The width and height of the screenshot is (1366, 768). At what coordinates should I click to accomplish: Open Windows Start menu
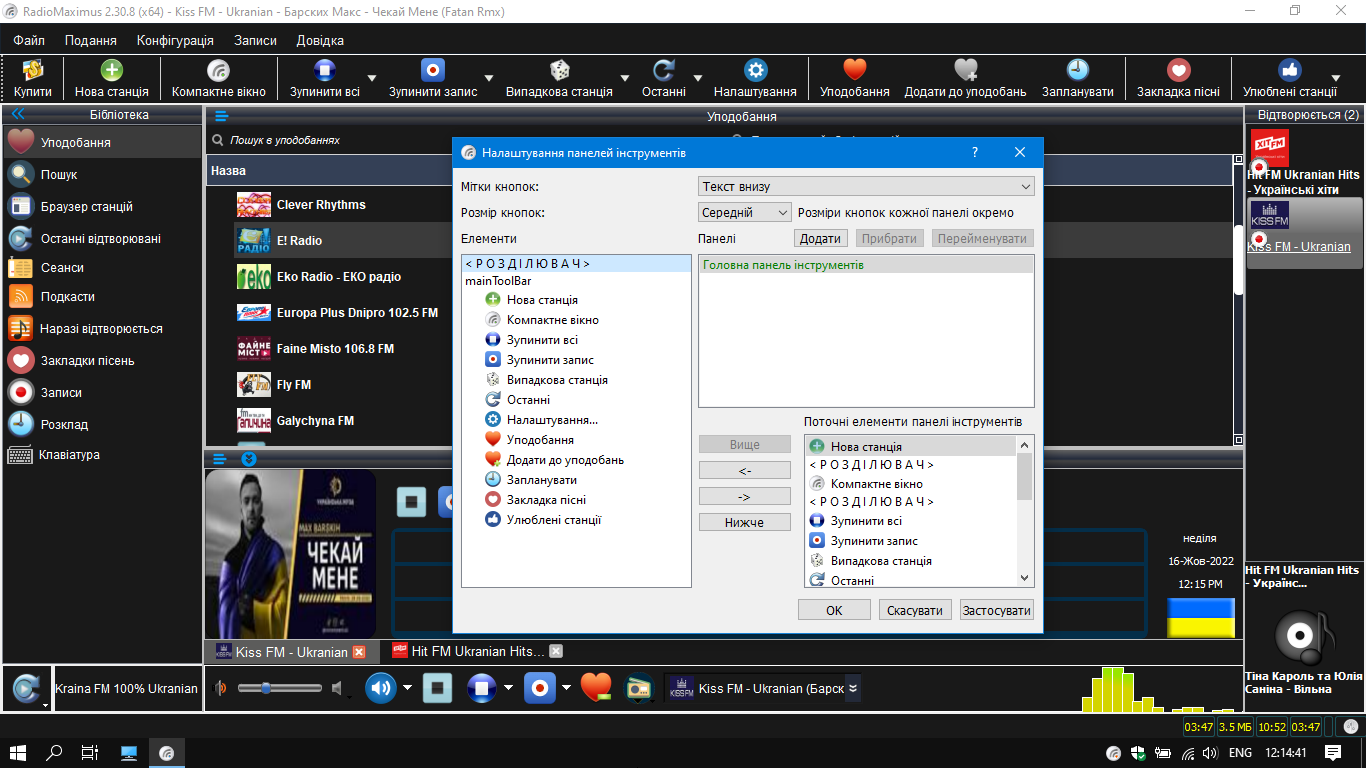pos(18,753)
